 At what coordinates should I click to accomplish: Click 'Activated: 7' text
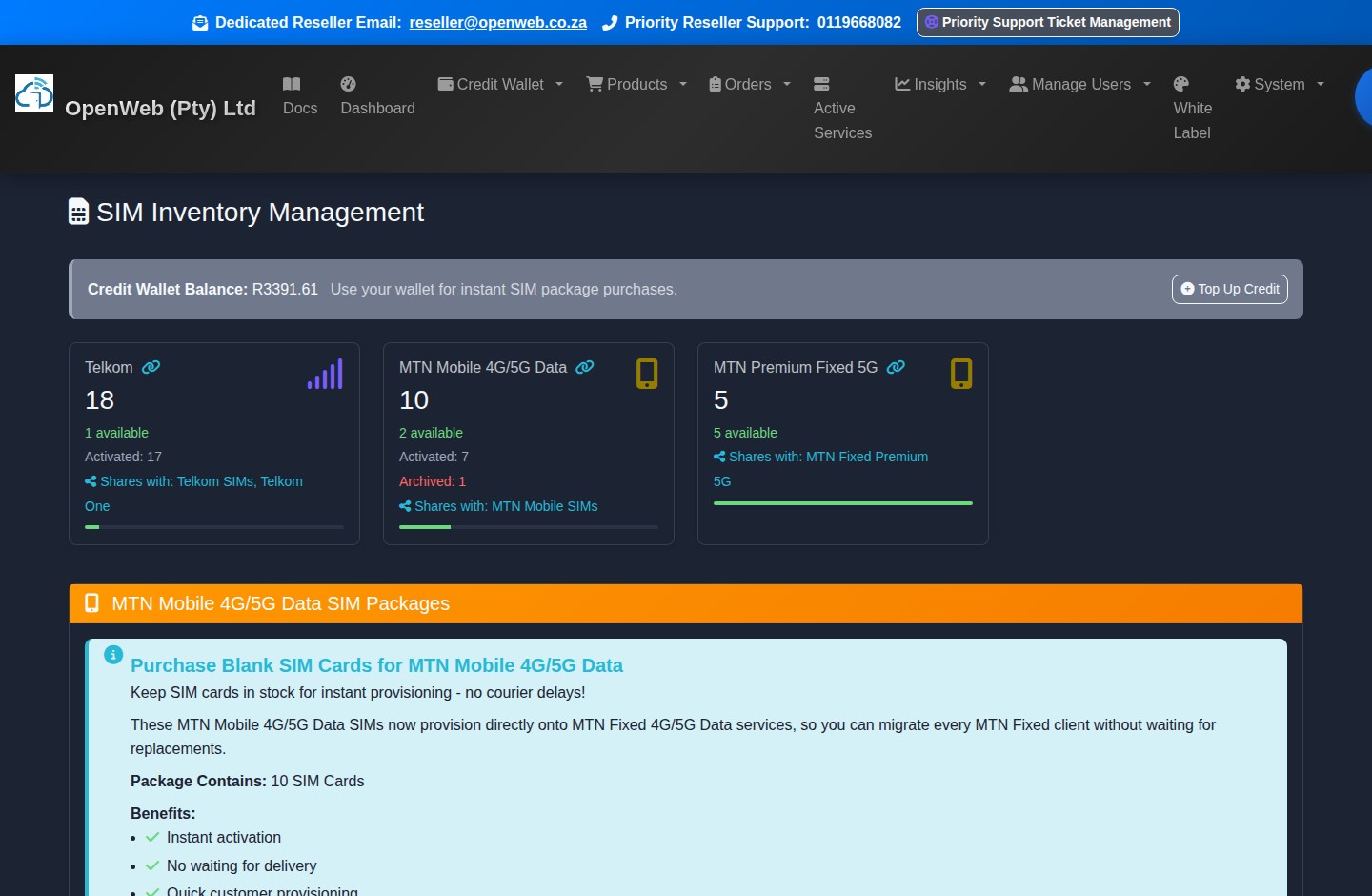pyautogui.click(x=434, y=457)
